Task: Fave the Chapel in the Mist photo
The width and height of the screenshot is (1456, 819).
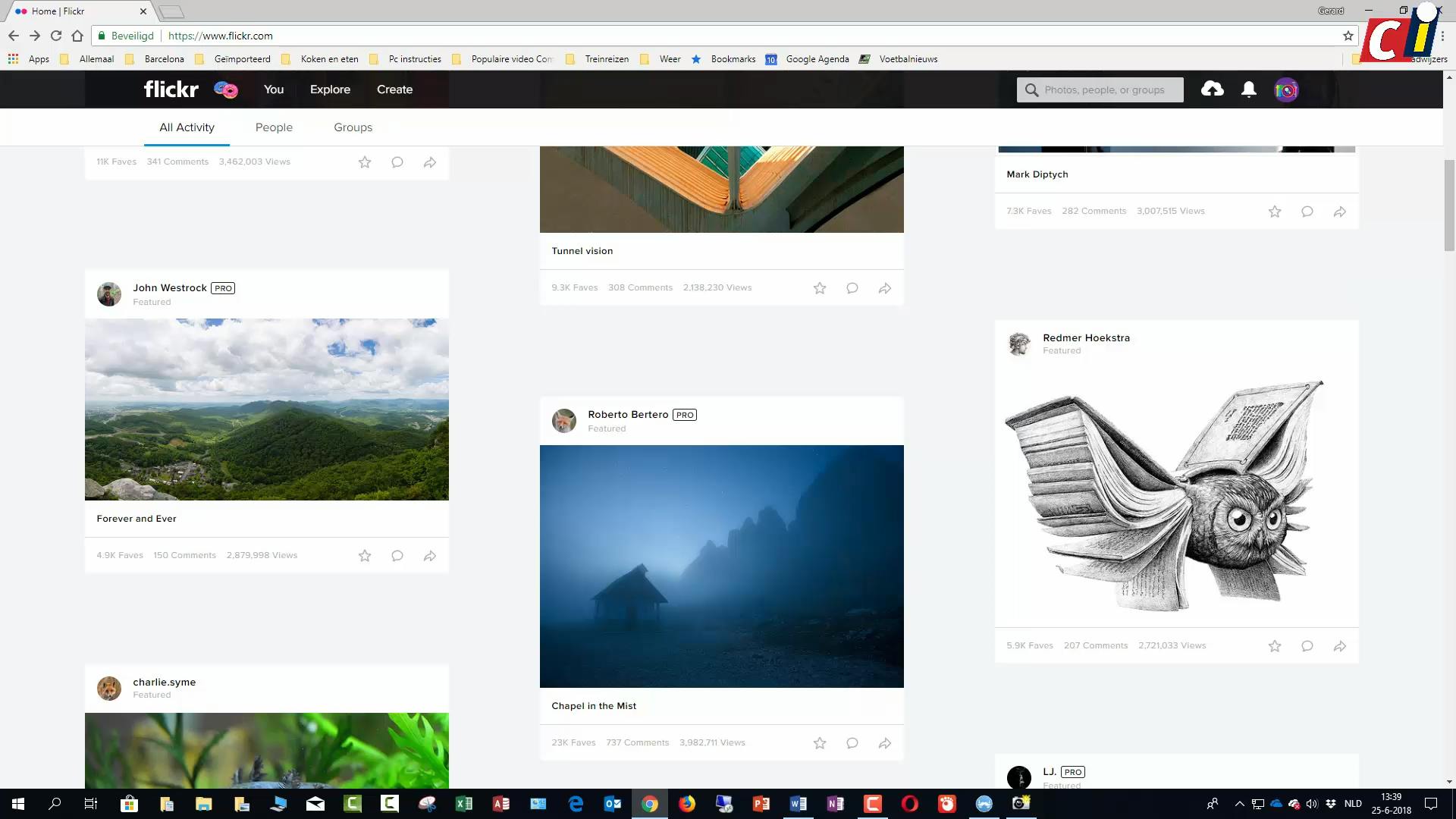Action: click(x=820, y=743)
